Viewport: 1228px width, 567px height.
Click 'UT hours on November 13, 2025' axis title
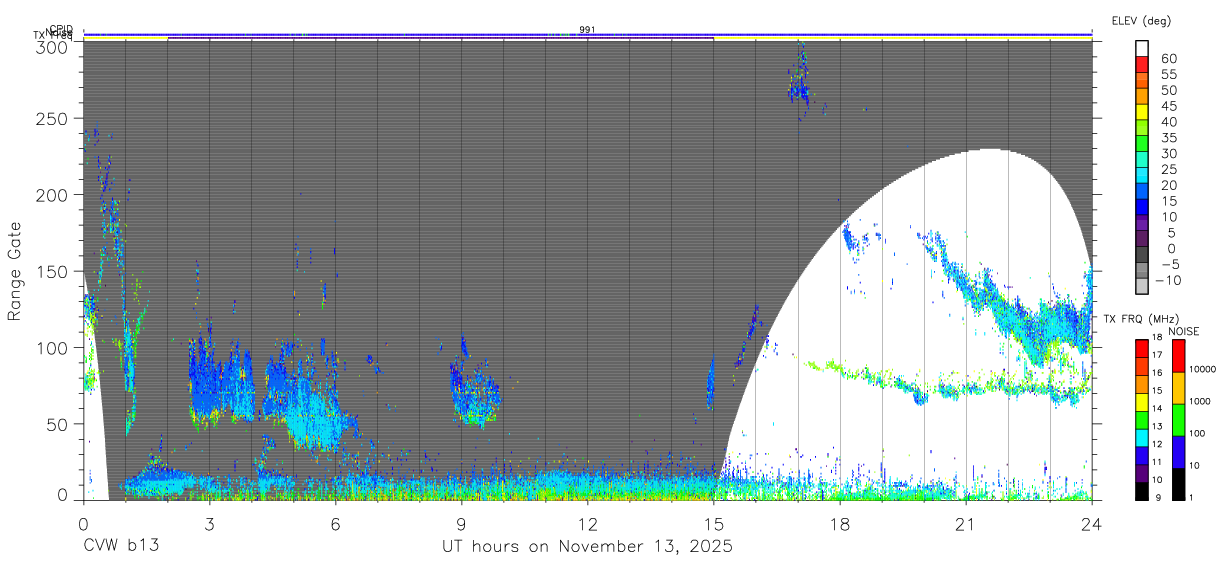click(588, 547)
